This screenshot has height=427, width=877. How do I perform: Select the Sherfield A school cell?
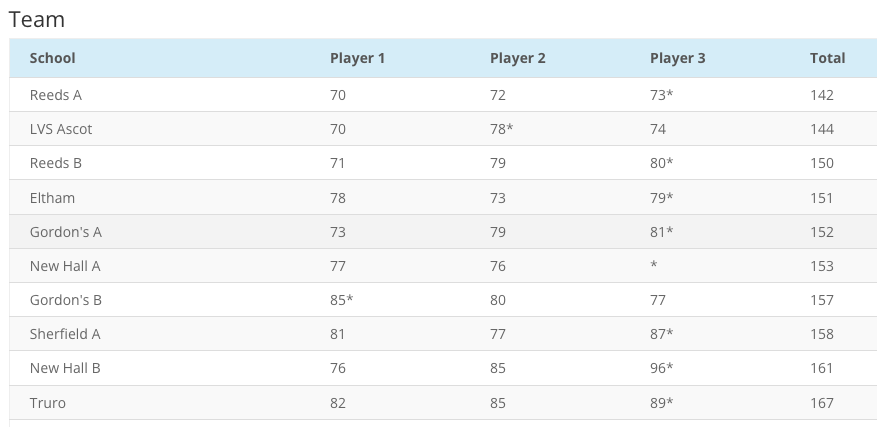click(x=65, y=334)
